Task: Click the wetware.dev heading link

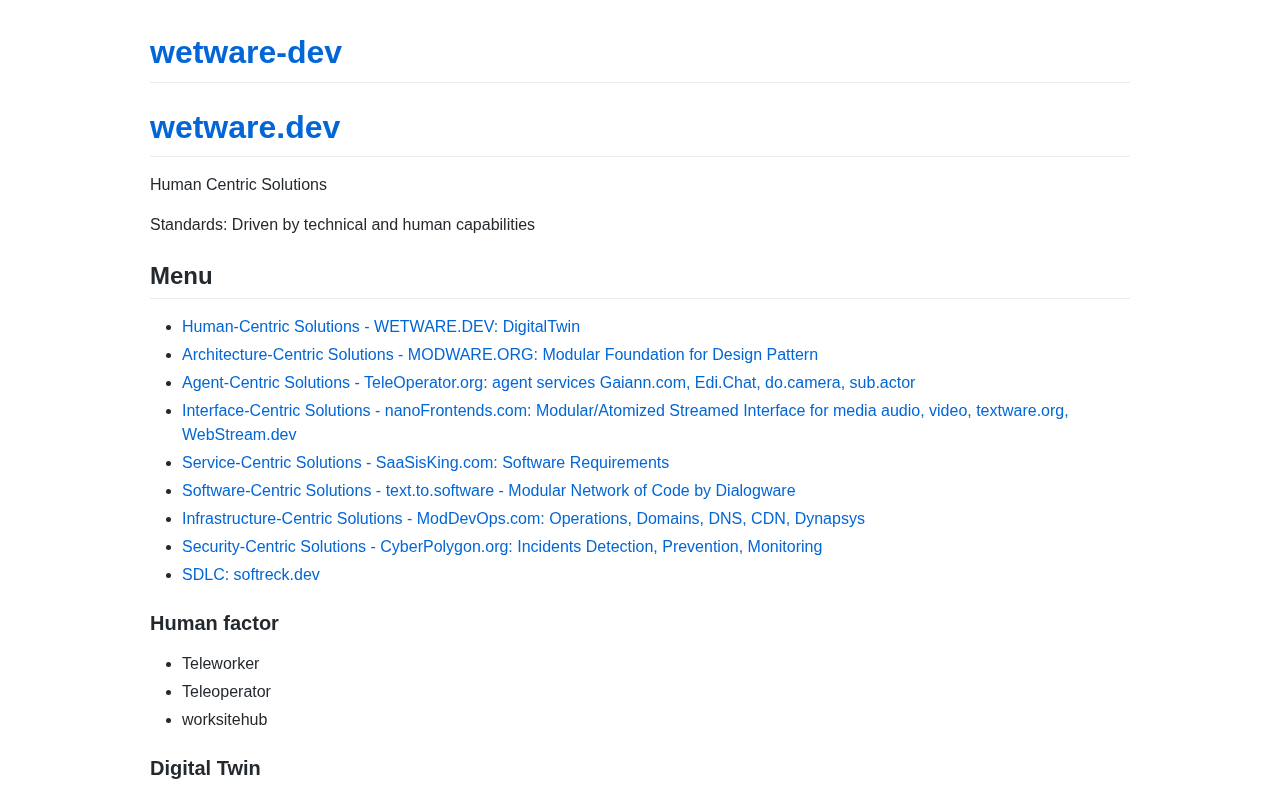Action: pos(245,127)
